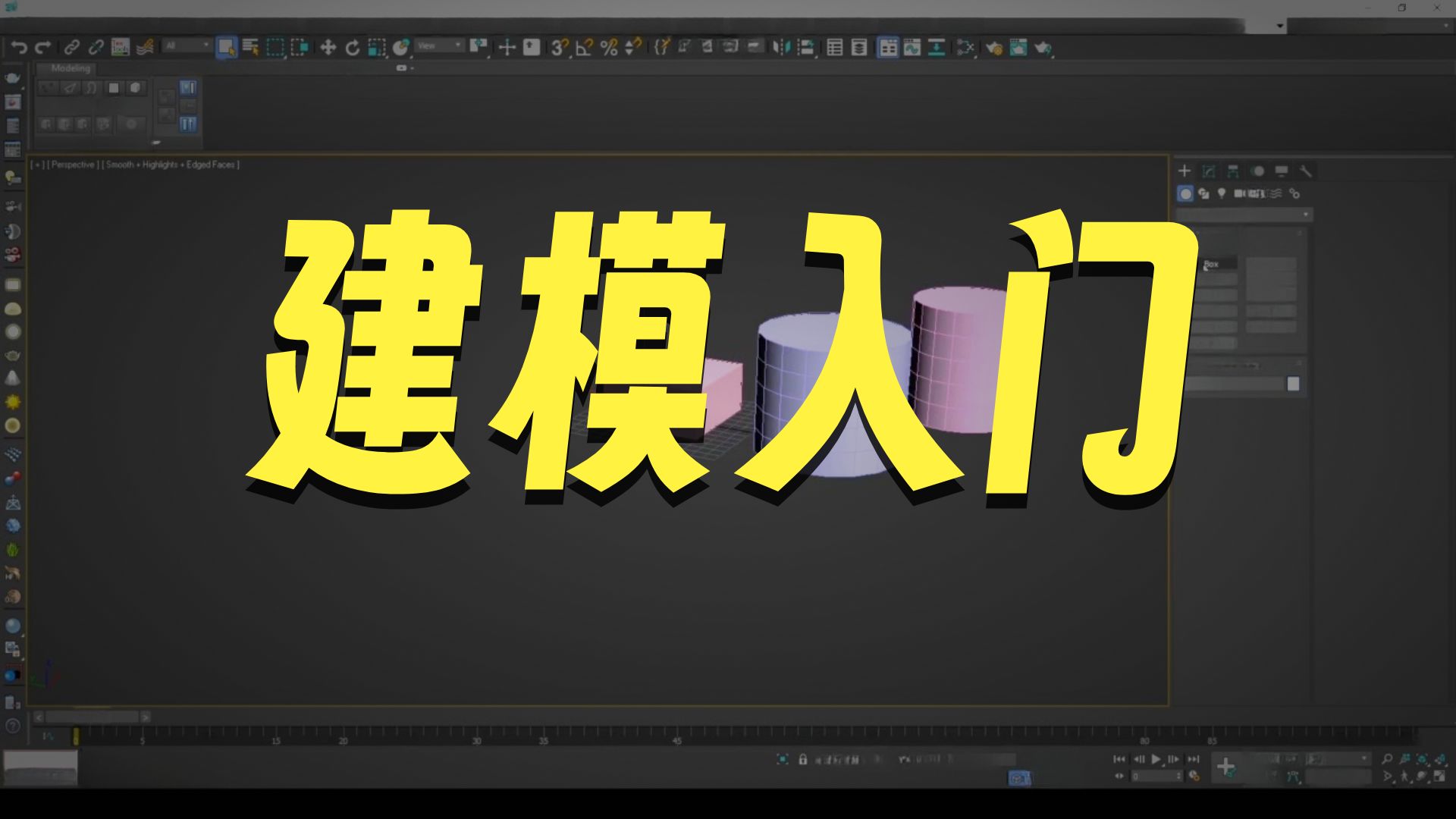Open reference coordinate system View dropdown
Image resolution: width=1456 pixels, height=819 pixels.
point(439,46)
